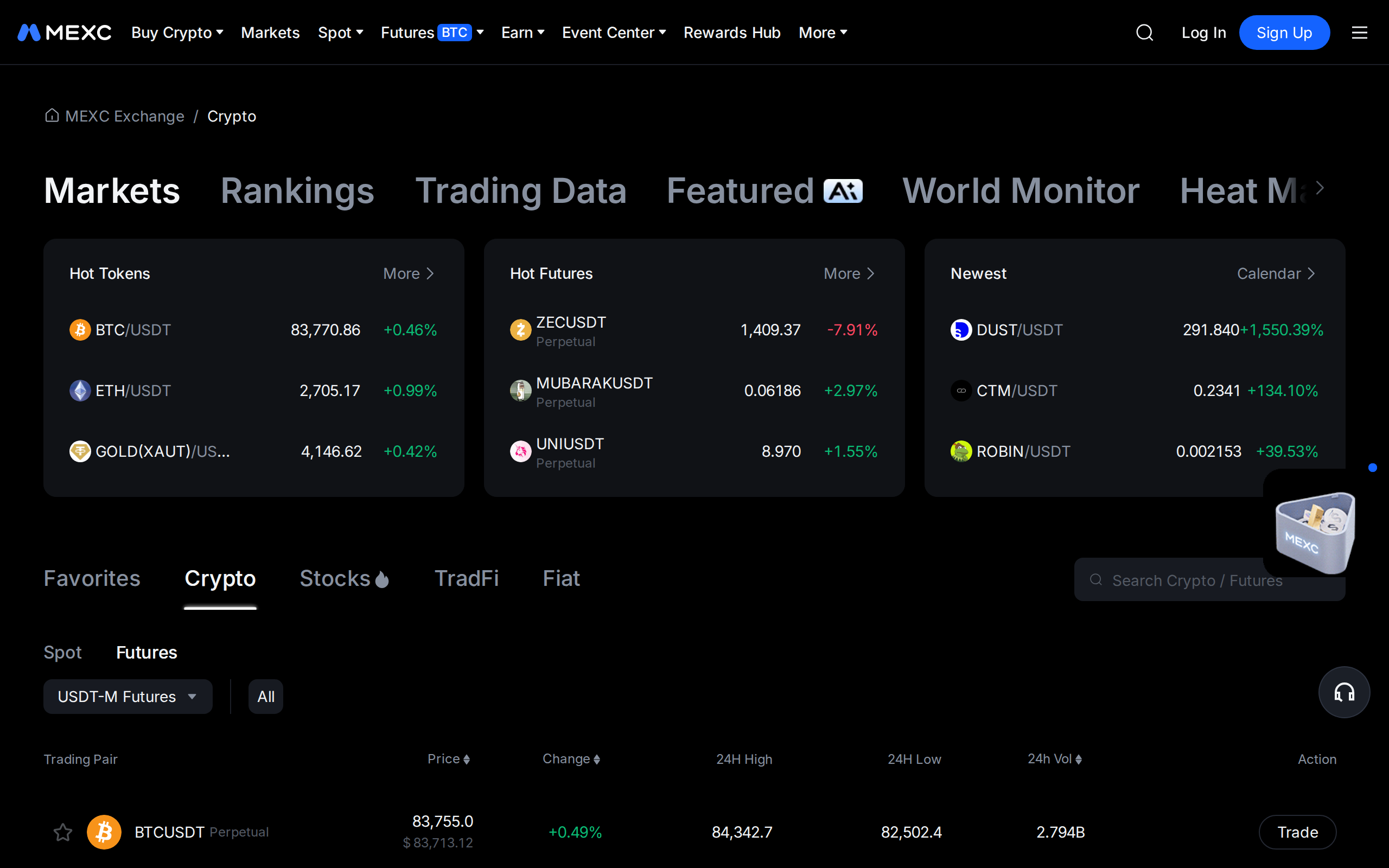This screenshot has width=1389, height=868.
Task: Expand the More dropdown in top navigation
Action: pyautogui.click(x=823, y=33)
